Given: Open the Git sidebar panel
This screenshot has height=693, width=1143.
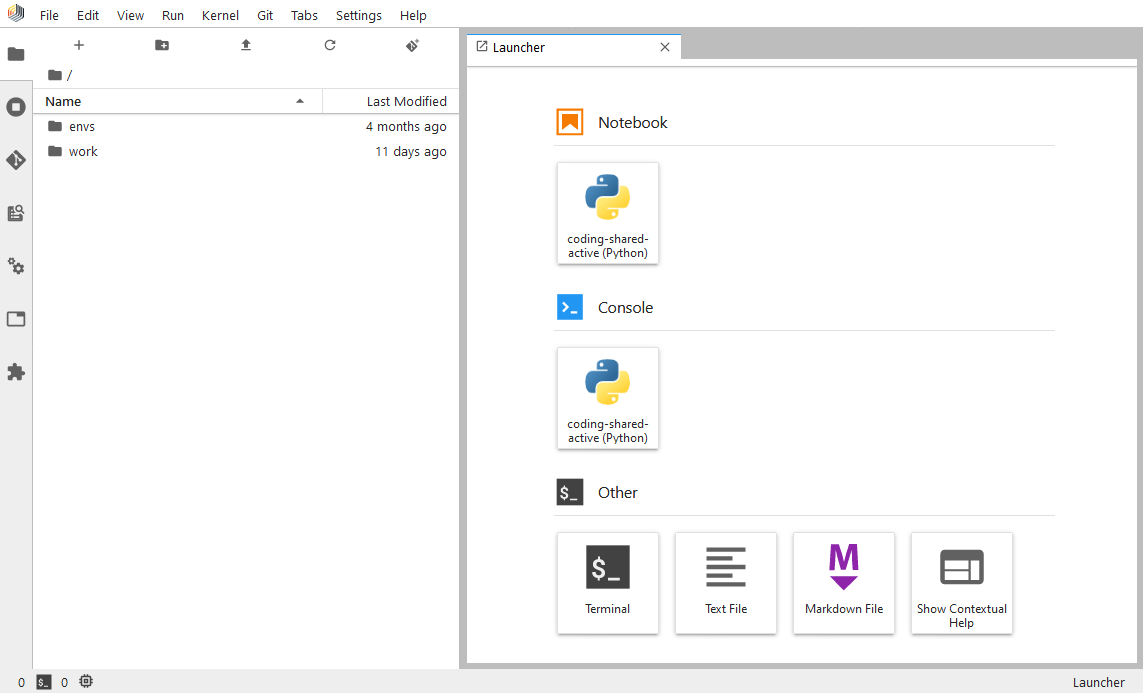Looking at the screenshot, I should (16, 160).
